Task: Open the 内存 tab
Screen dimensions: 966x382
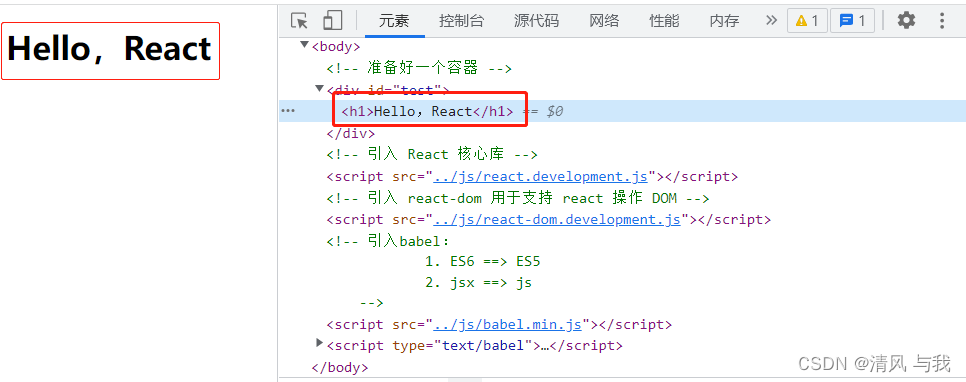Action: coord(724,21)
